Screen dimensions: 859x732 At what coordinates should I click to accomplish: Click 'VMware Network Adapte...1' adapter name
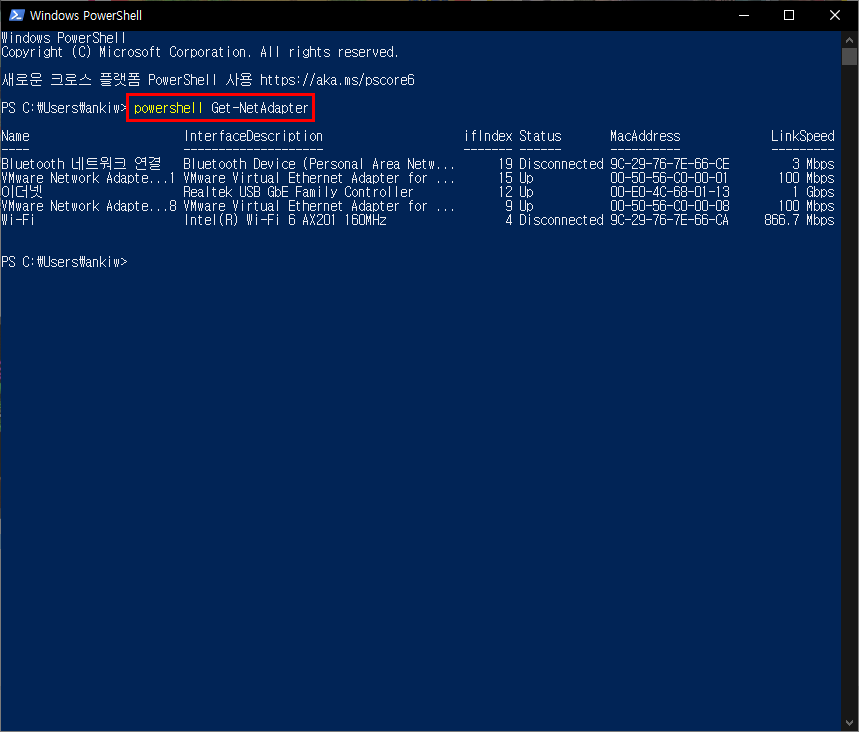(x=88, y=178)
